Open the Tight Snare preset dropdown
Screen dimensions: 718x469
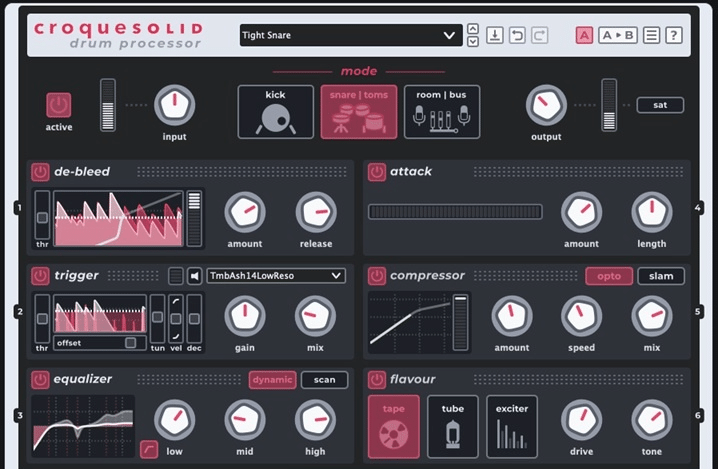(351, 35)
